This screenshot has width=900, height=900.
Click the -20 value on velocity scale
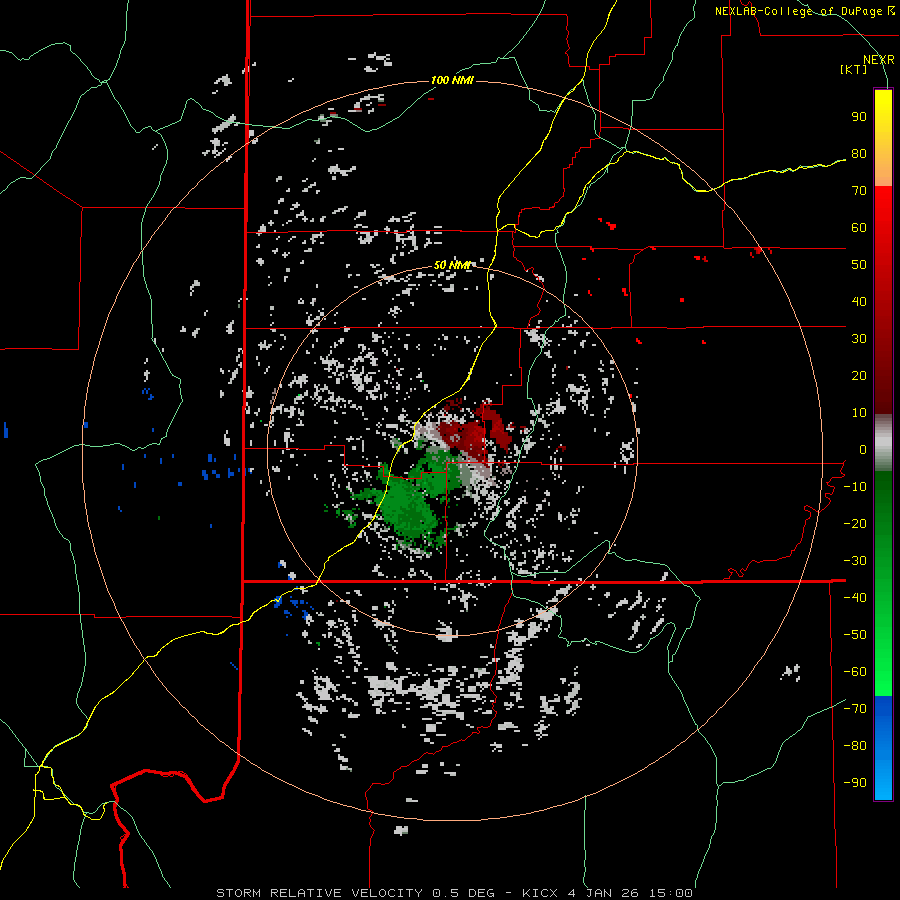855,524
